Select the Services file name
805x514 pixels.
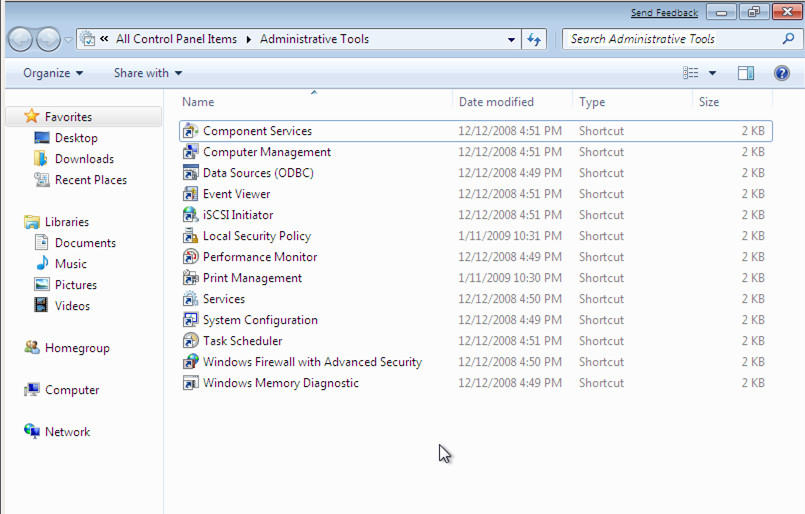[224, 299]
